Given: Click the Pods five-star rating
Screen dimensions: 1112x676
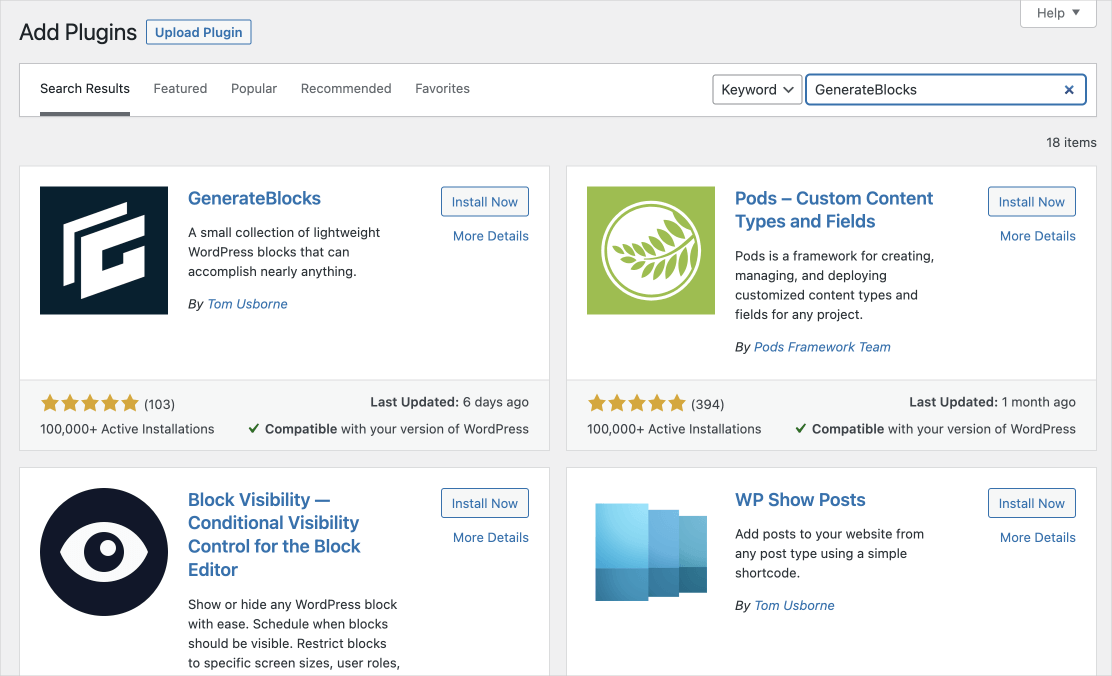Looking at the screenshot, I should 636,404.
